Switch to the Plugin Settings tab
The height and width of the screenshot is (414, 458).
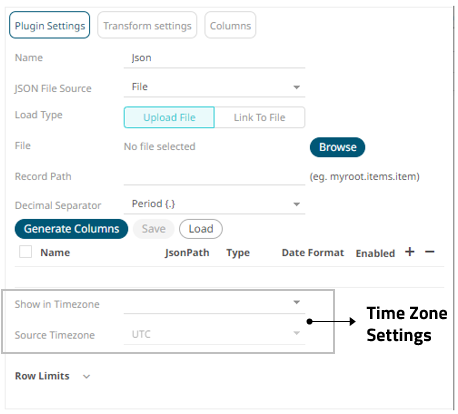[50, 25]
